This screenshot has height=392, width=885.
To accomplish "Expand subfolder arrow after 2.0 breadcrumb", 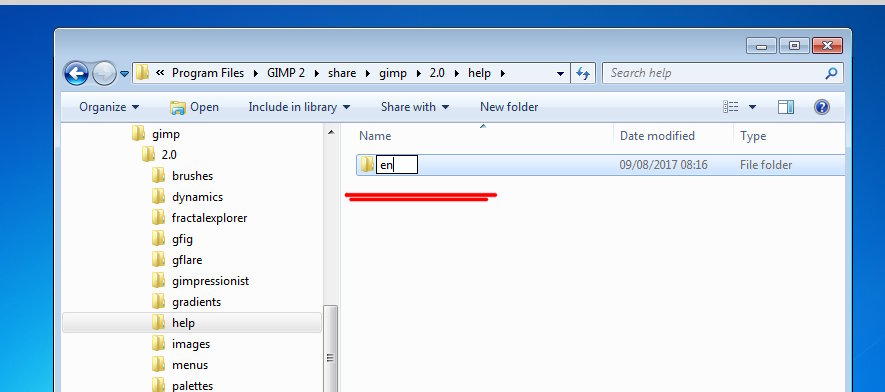I will point(457,73).
